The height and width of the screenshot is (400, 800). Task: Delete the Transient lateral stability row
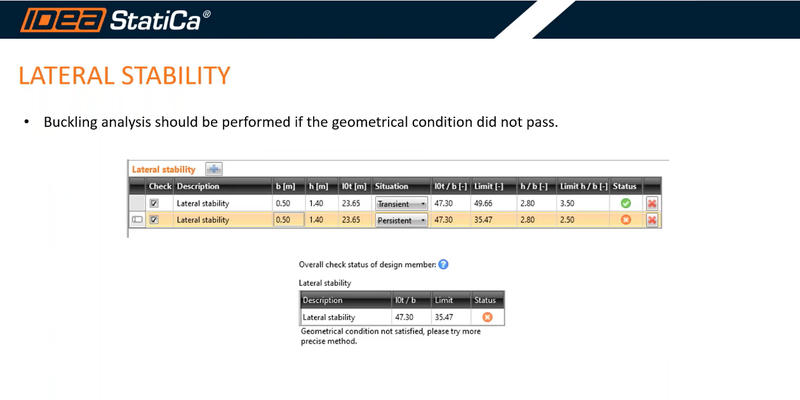[652, 203]
